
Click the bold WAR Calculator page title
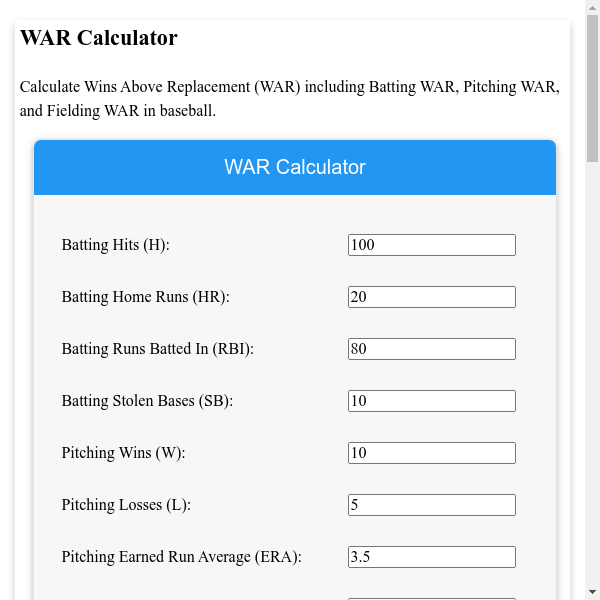click(x=99, y=38)
